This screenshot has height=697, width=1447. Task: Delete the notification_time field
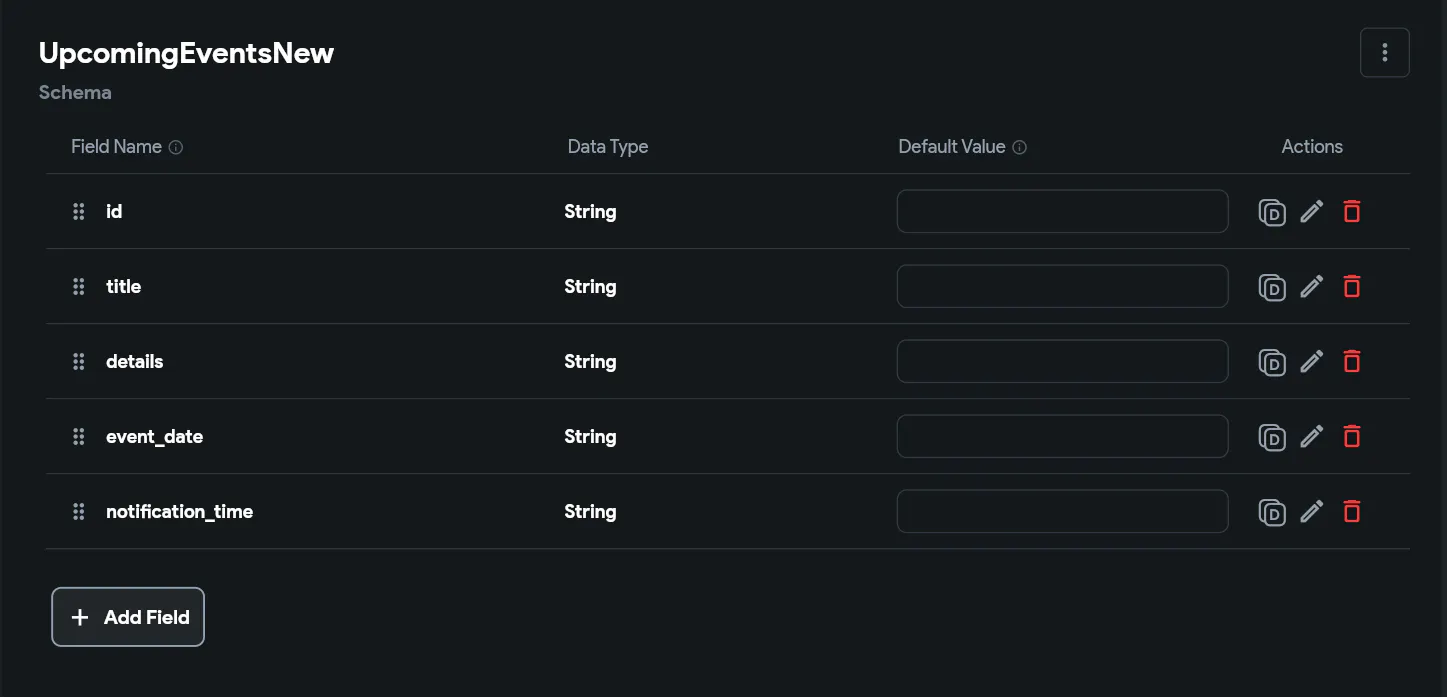pyautogui.click(x=1352, y=511)
